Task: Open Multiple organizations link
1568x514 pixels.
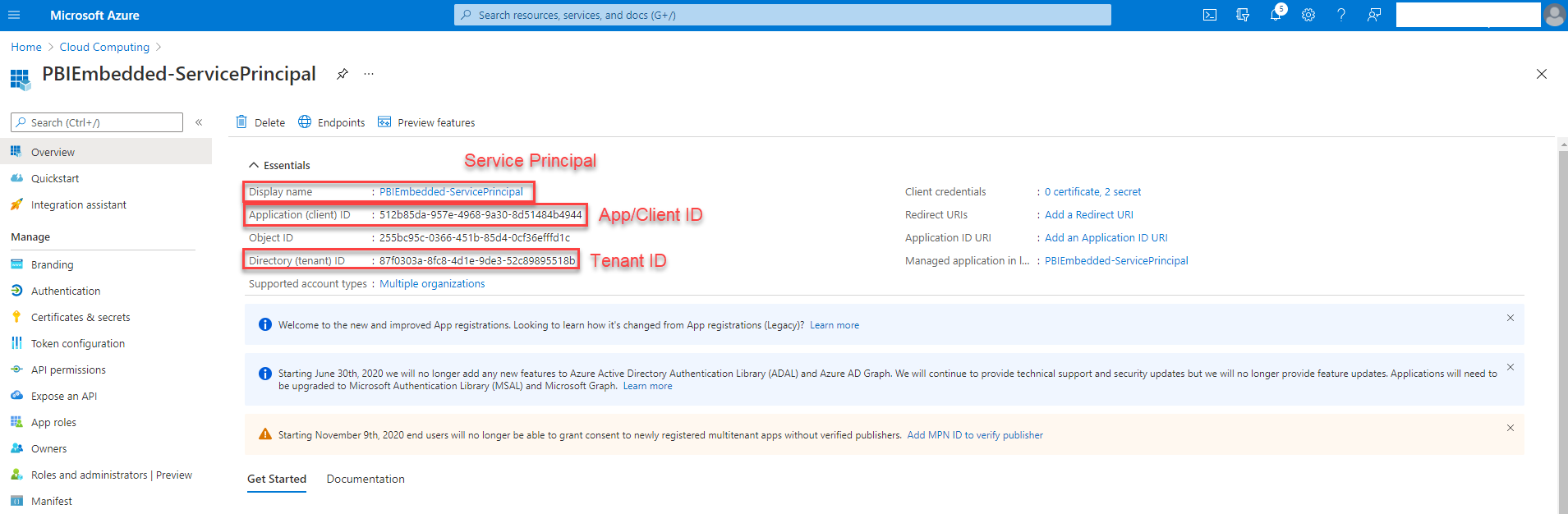Action: 432,283
